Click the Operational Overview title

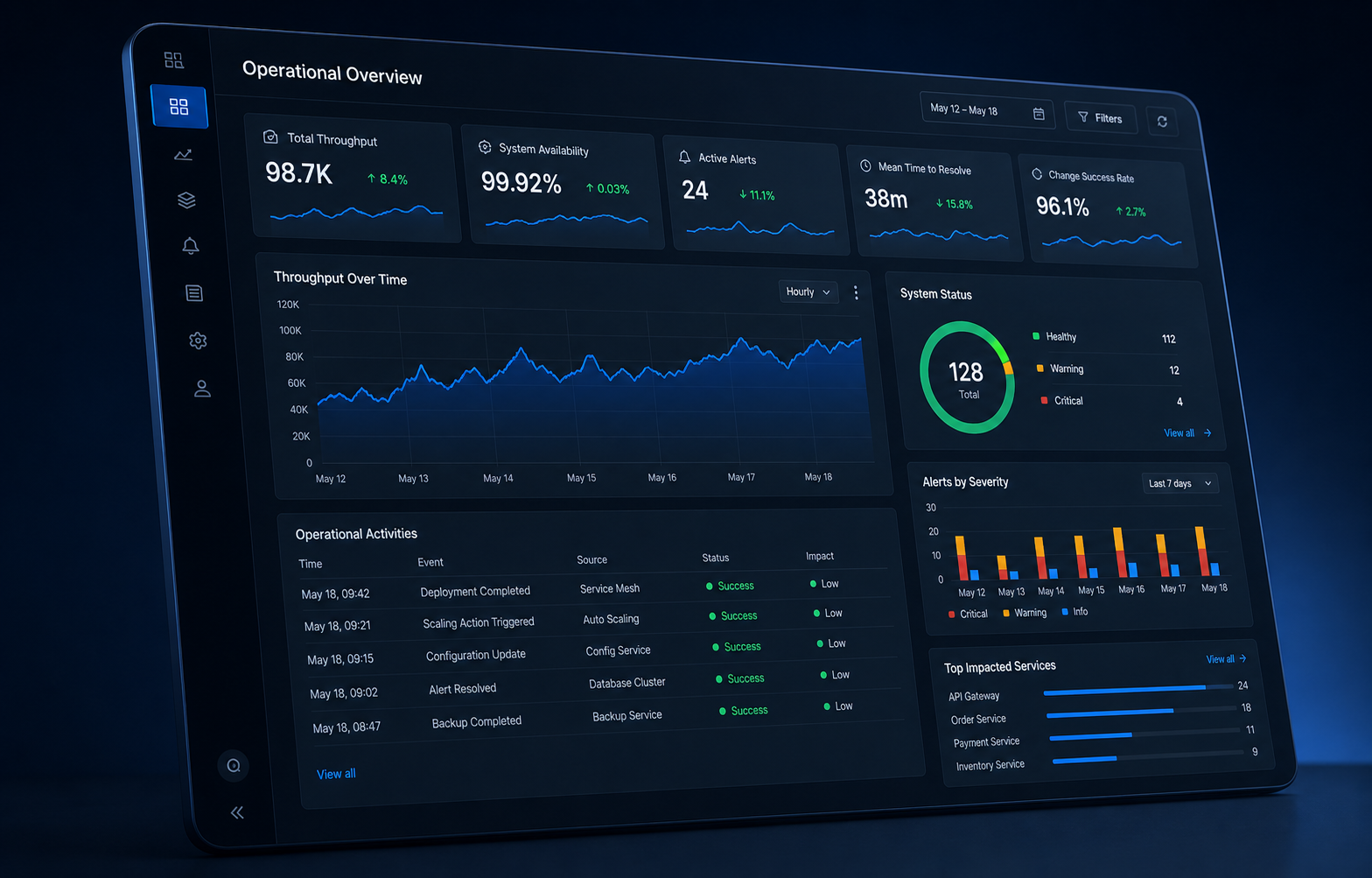coord(332,73)
